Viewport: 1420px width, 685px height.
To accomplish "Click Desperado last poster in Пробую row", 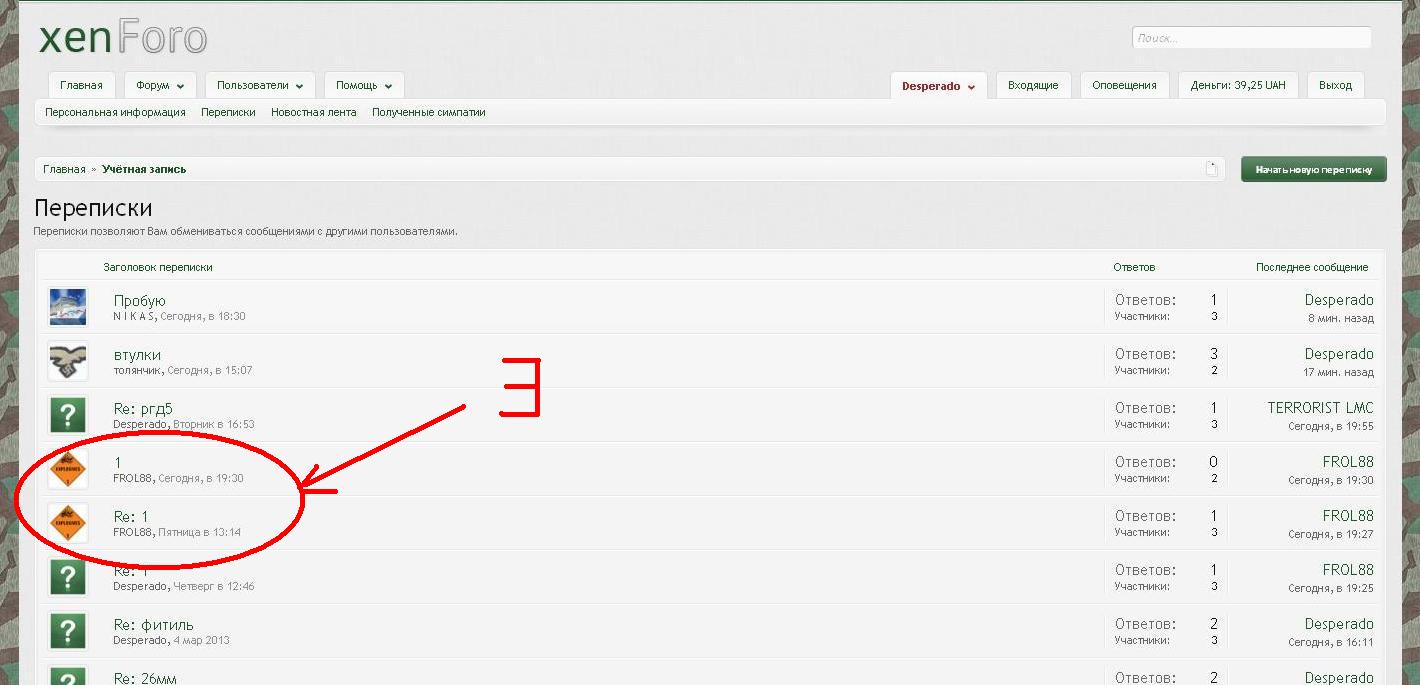I will tap(1339, 300).
